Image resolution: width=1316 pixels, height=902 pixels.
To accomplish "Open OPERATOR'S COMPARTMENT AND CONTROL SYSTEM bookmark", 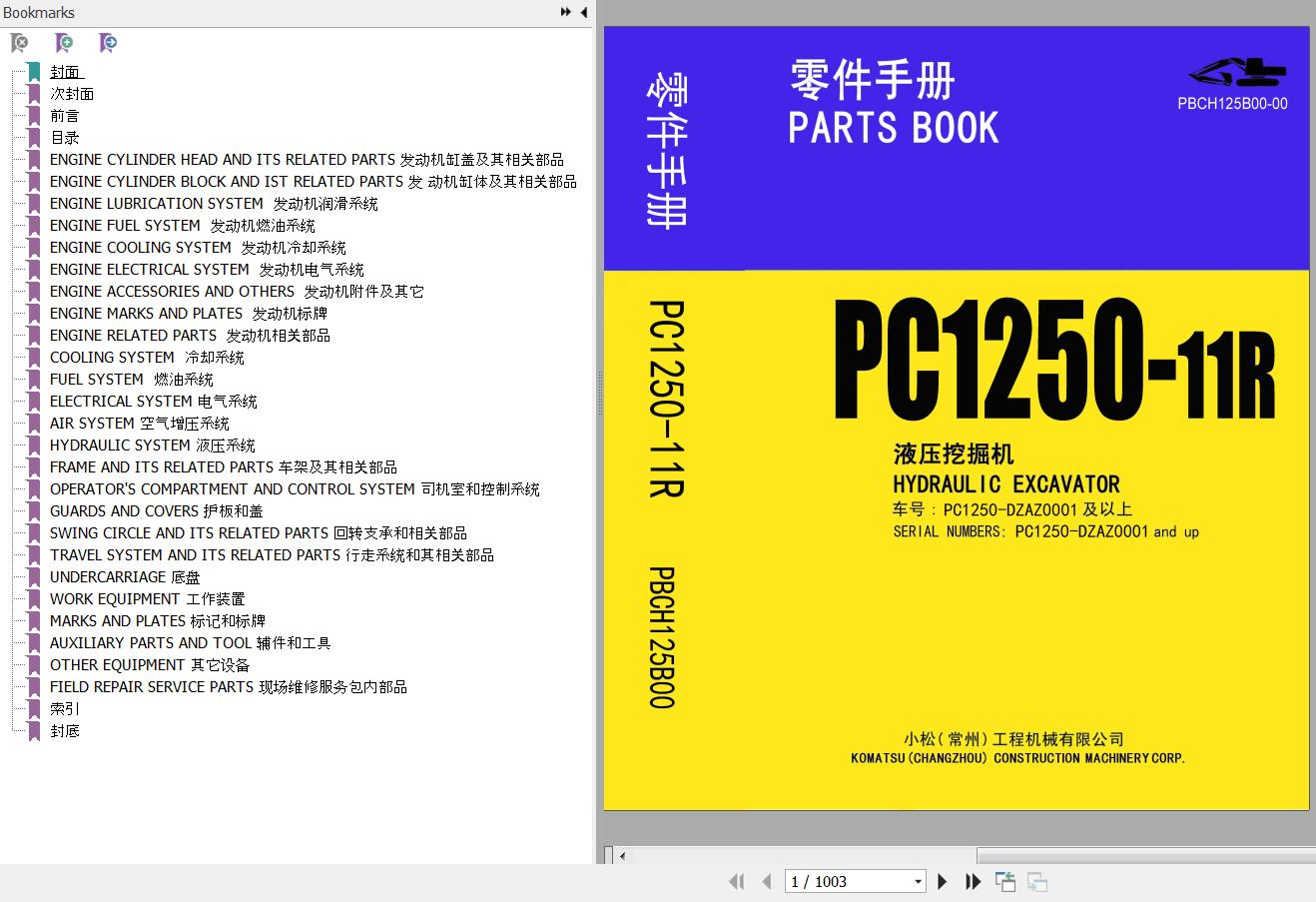I will pyautogui.click(x=295, y=489).
